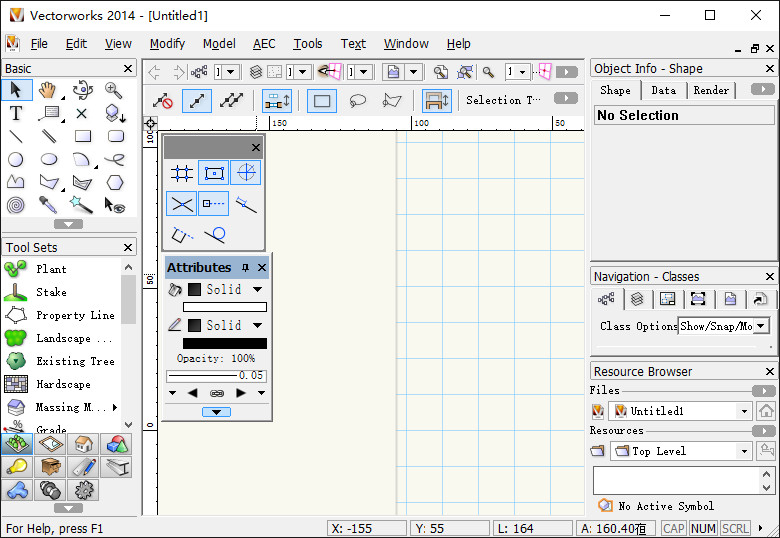This screenshot has height=538, width=780.
Task: Expand Massing Model submenu arrow
Action: pyautogui.click(x=115, y=407)
